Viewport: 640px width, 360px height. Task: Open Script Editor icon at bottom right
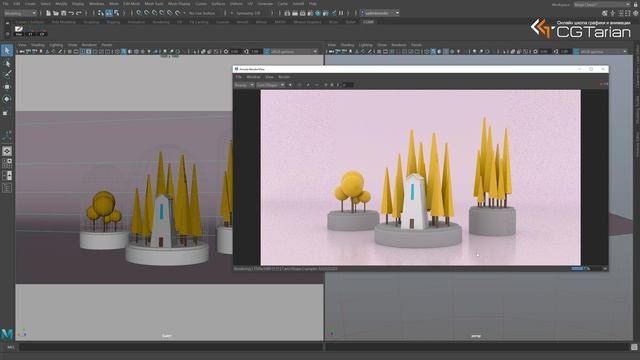click(x=634, y=347)
